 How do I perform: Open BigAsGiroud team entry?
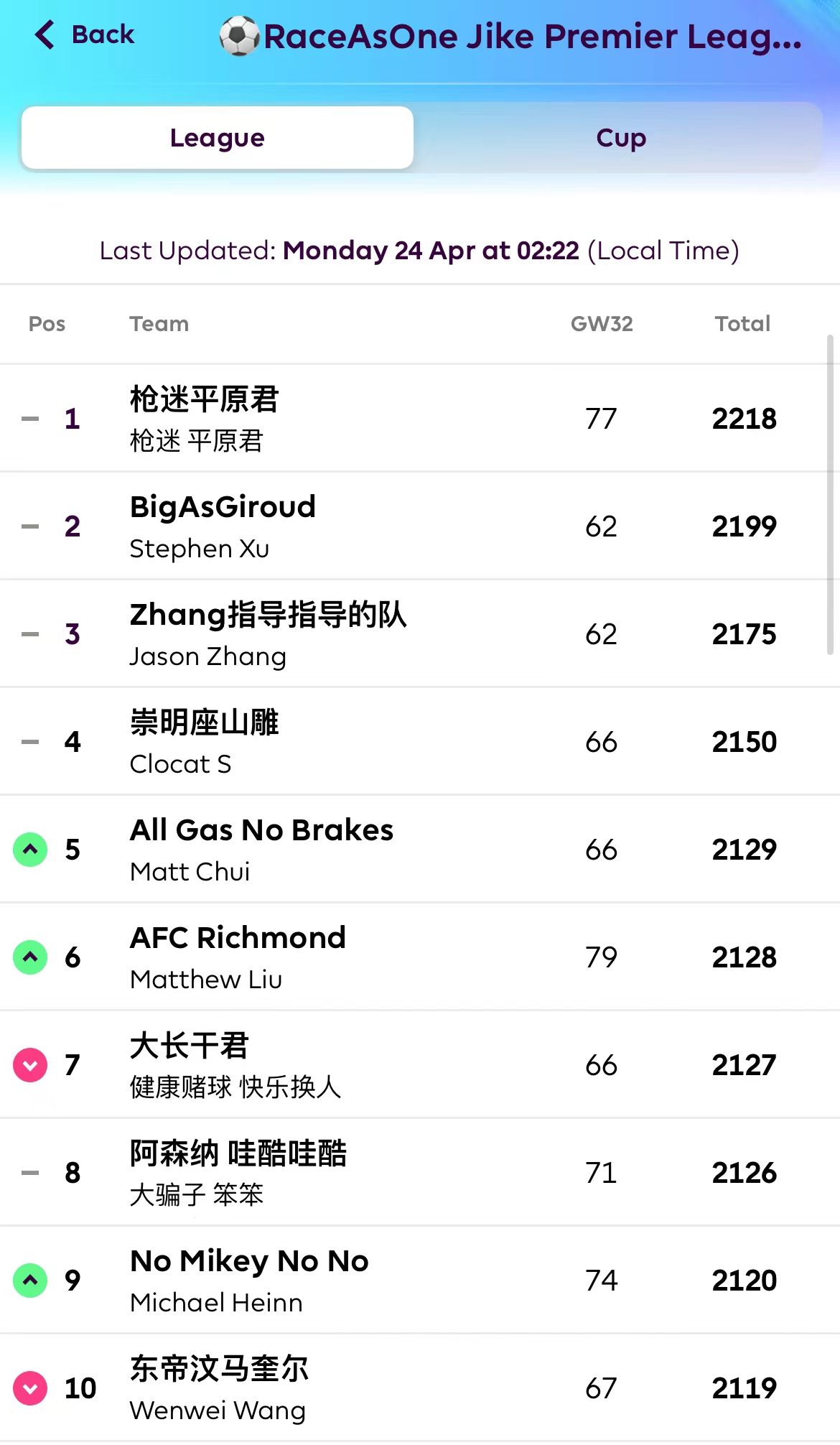223,508
